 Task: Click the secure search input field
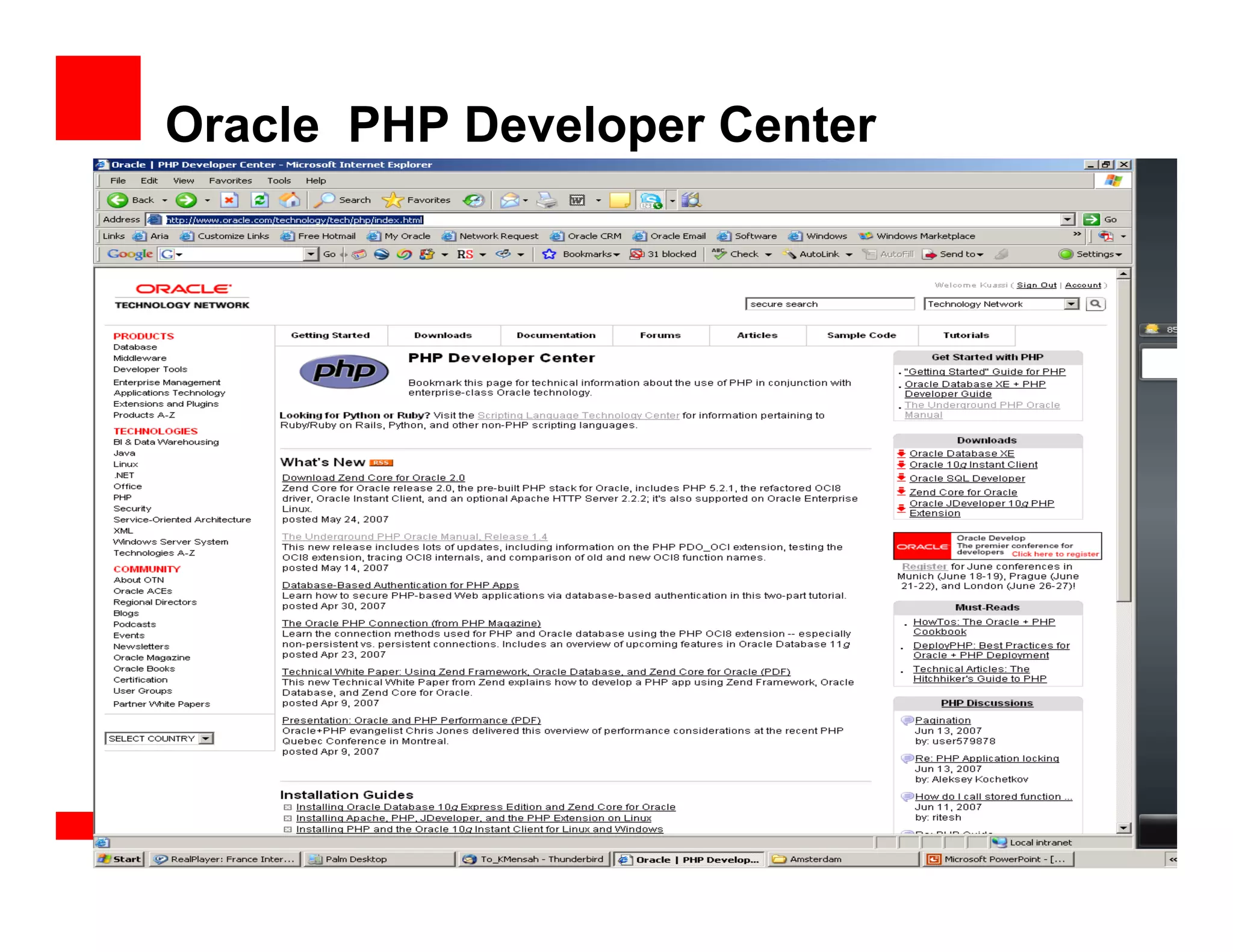tap(830, 304)
